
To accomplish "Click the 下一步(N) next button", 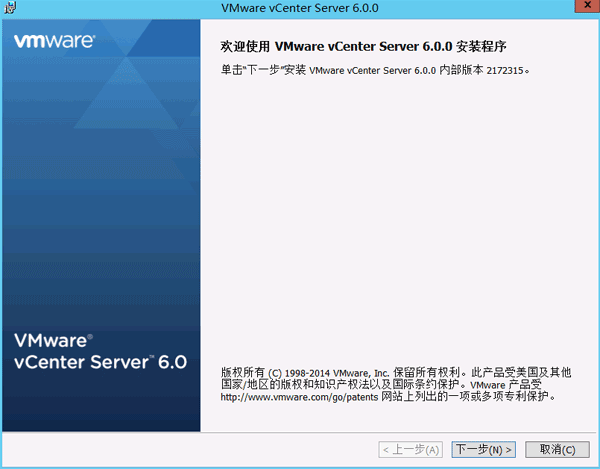I will [x=483, y=449].
